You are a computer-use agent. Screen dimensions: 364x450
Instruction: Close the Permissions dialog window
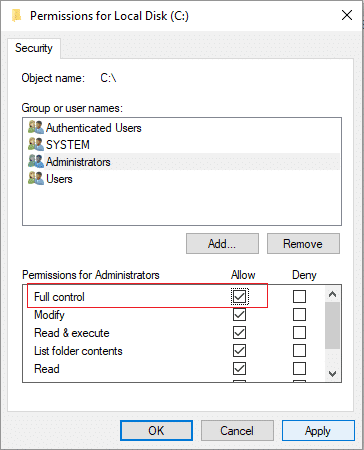point(347,15)
